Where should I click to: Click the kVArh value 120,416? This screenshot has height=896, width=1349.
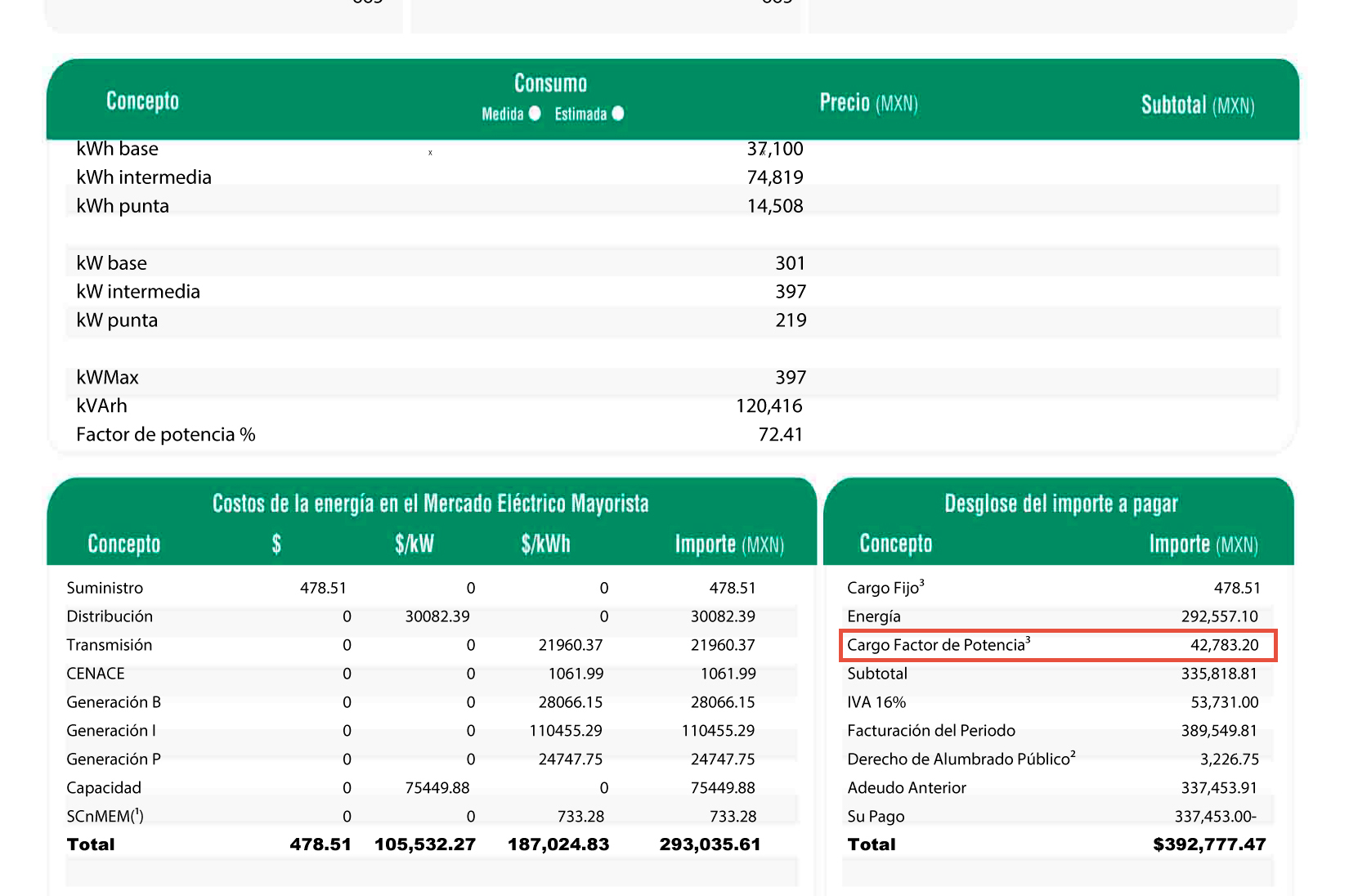[x=769, y=406]
